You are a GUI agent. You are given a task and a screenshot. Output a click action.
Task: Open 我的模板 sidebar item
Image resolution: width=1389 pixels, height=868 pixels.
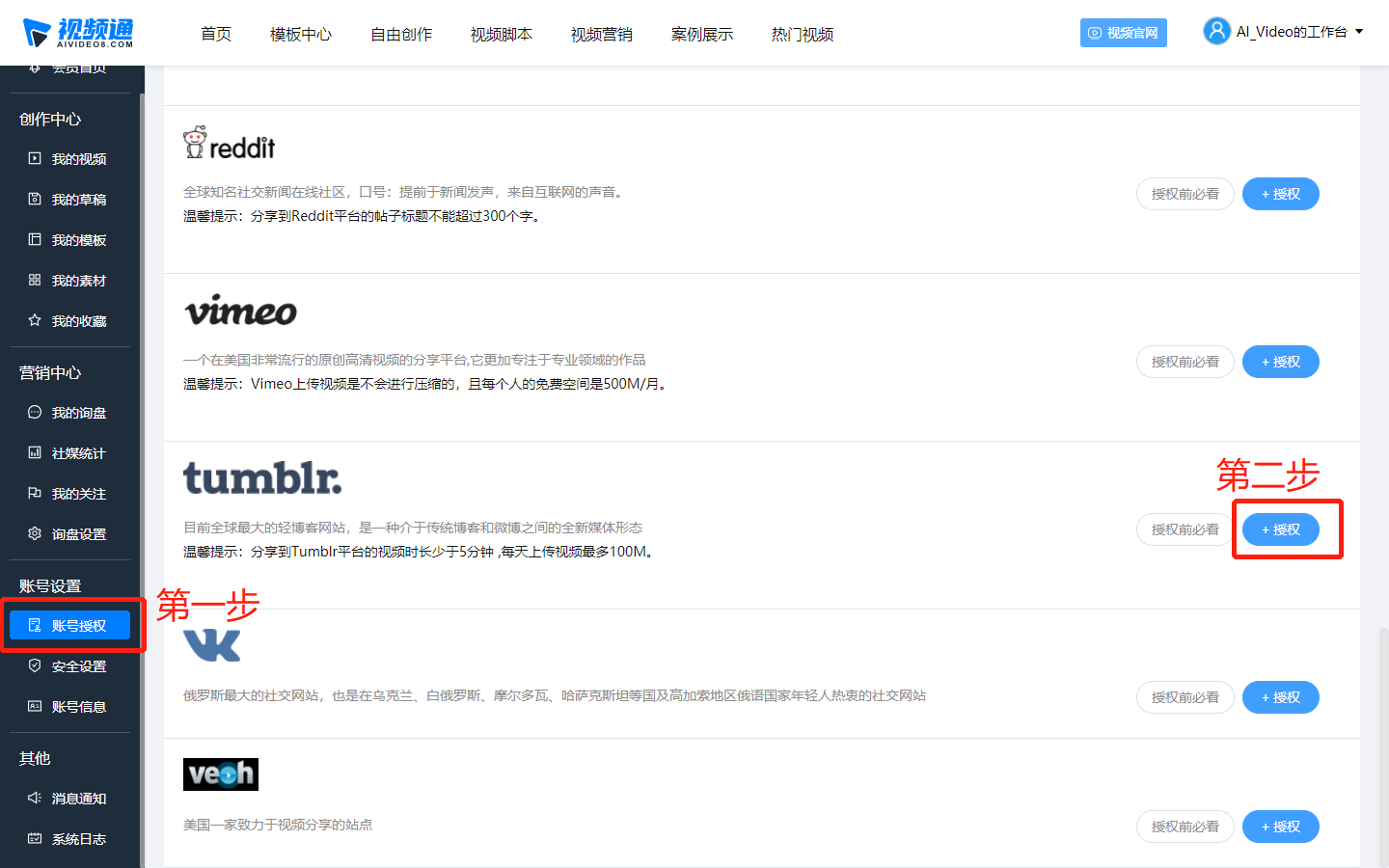tap(69, 240)
